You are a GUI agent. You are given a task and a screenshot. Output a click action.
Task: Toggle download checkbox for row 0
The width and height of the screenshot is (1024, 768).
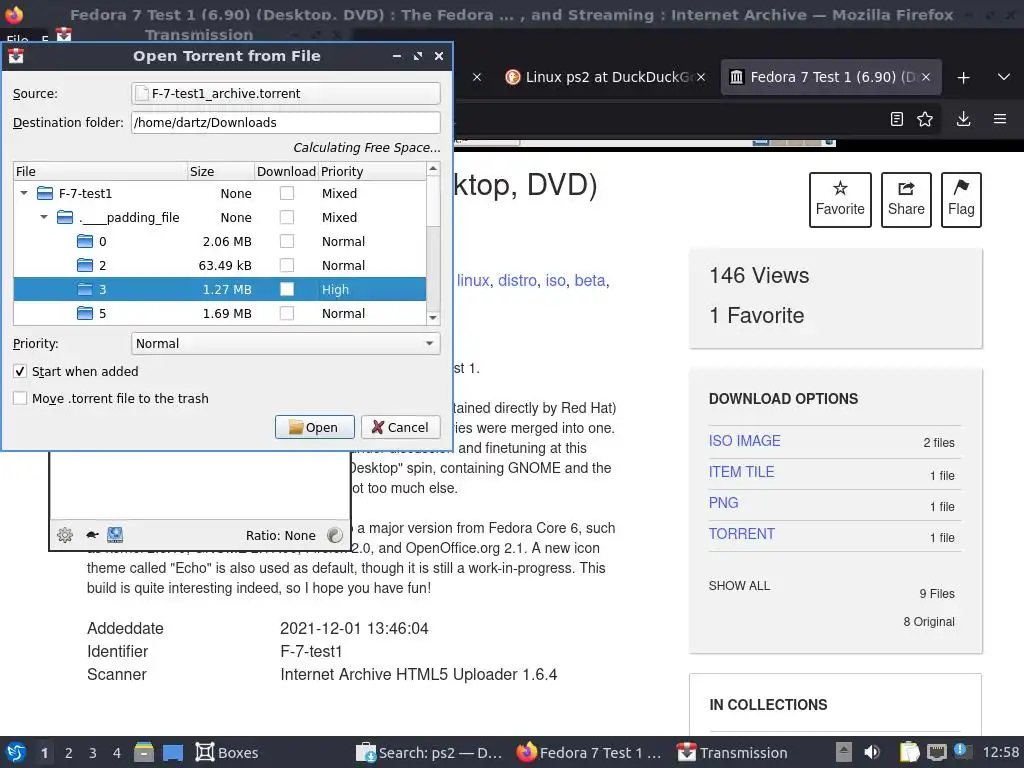click(287, 242)
